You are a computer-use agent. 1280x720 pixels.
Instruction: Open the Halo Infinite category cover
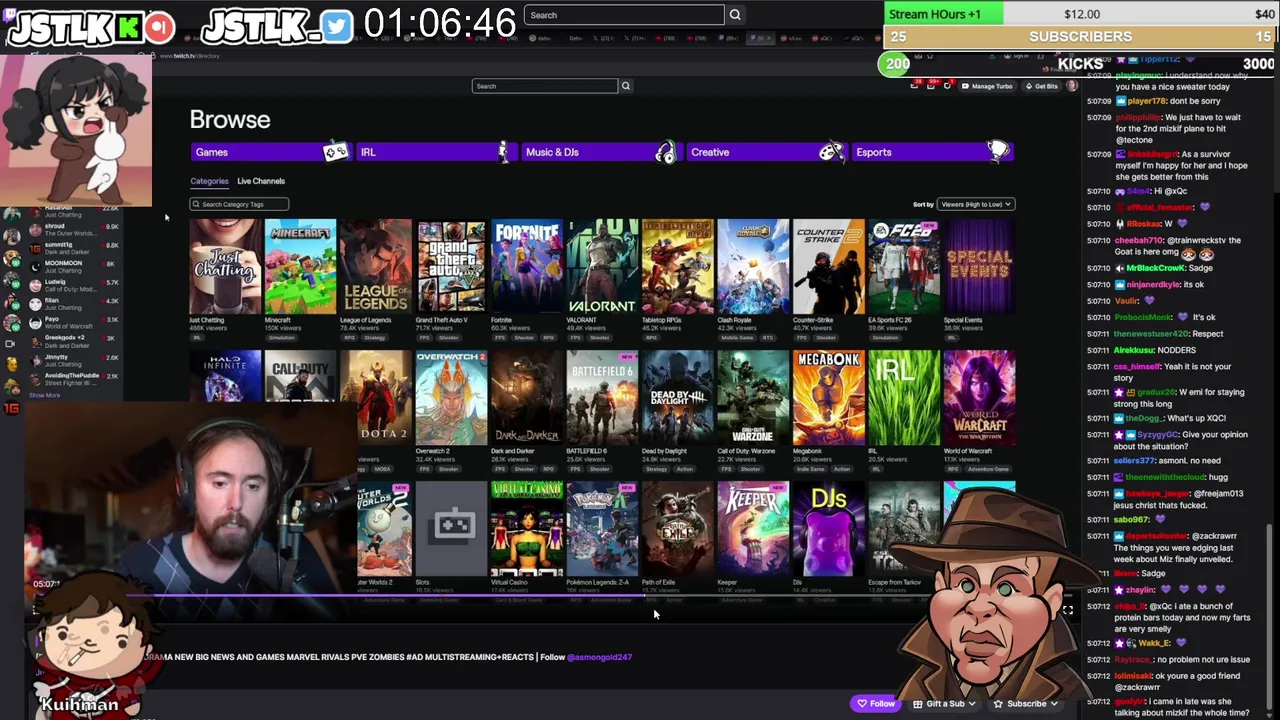[225, 376]
